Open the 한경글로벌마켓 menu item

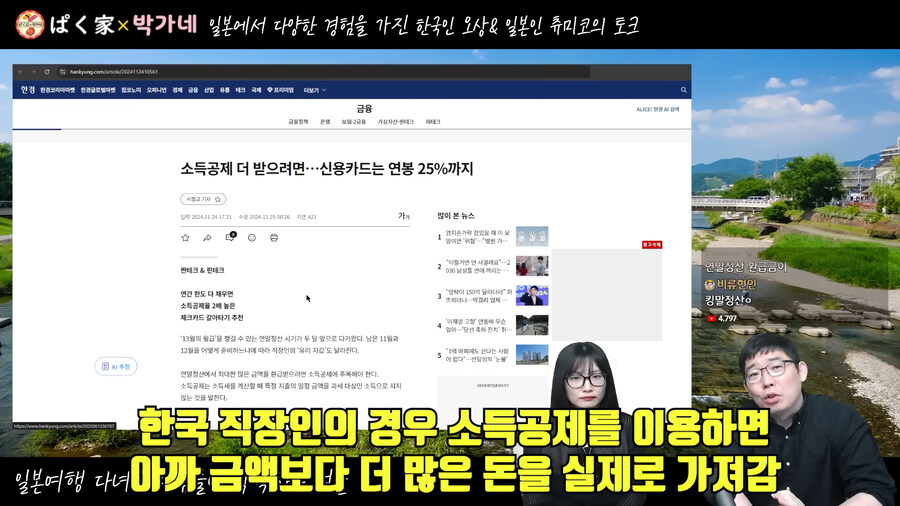point(98,90)
